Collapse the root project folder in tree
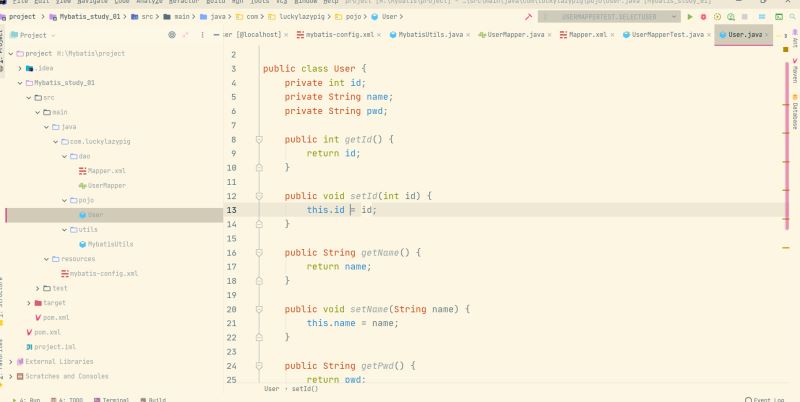The width and height of the screenshot is (800, 402). tap(11, 54)
